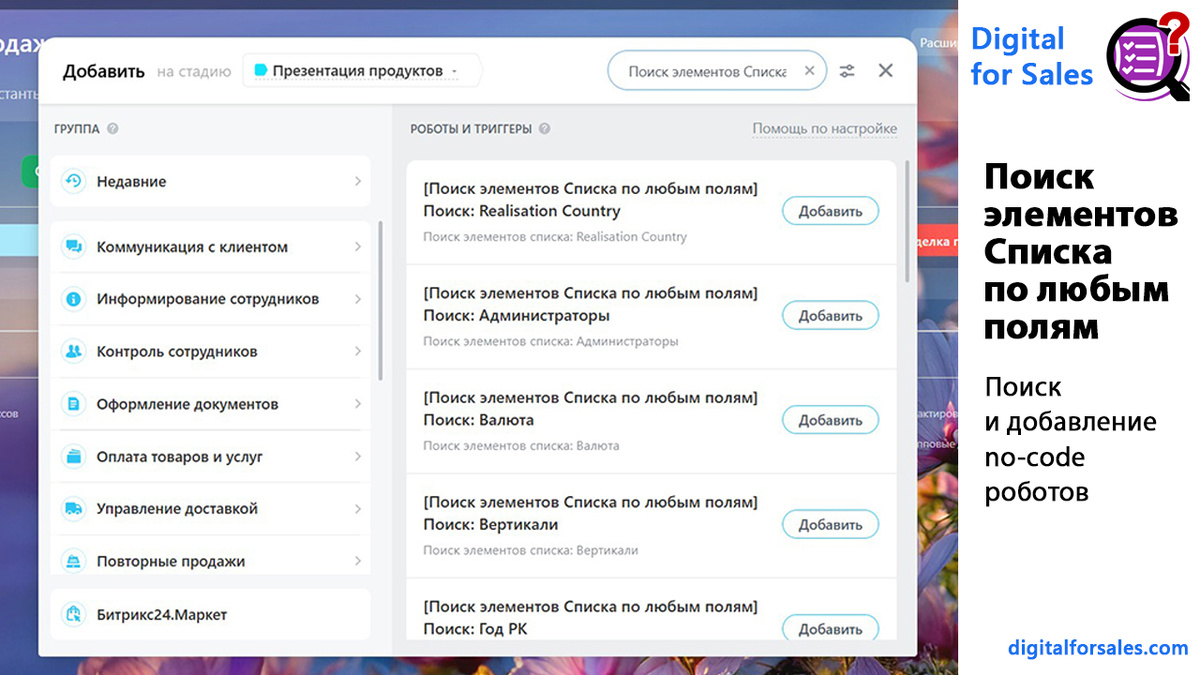1200x675 pixels.
Task: Click the robots list scrollbar
Action: tap(907, 220)
